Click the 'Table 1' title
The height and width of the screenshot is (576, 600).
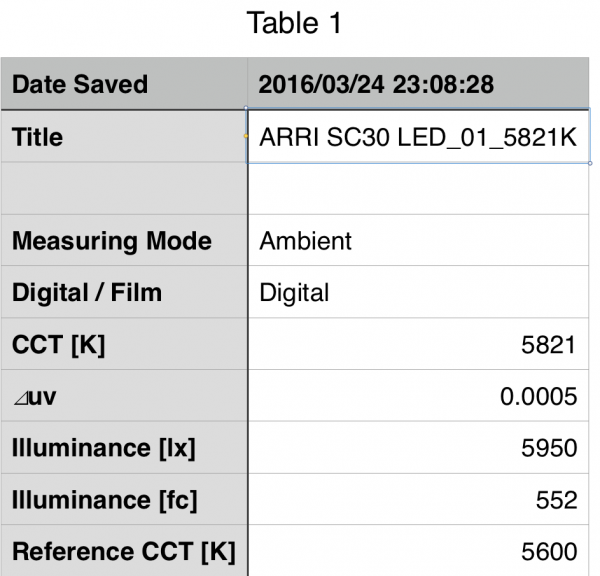[x=294, y=24]
